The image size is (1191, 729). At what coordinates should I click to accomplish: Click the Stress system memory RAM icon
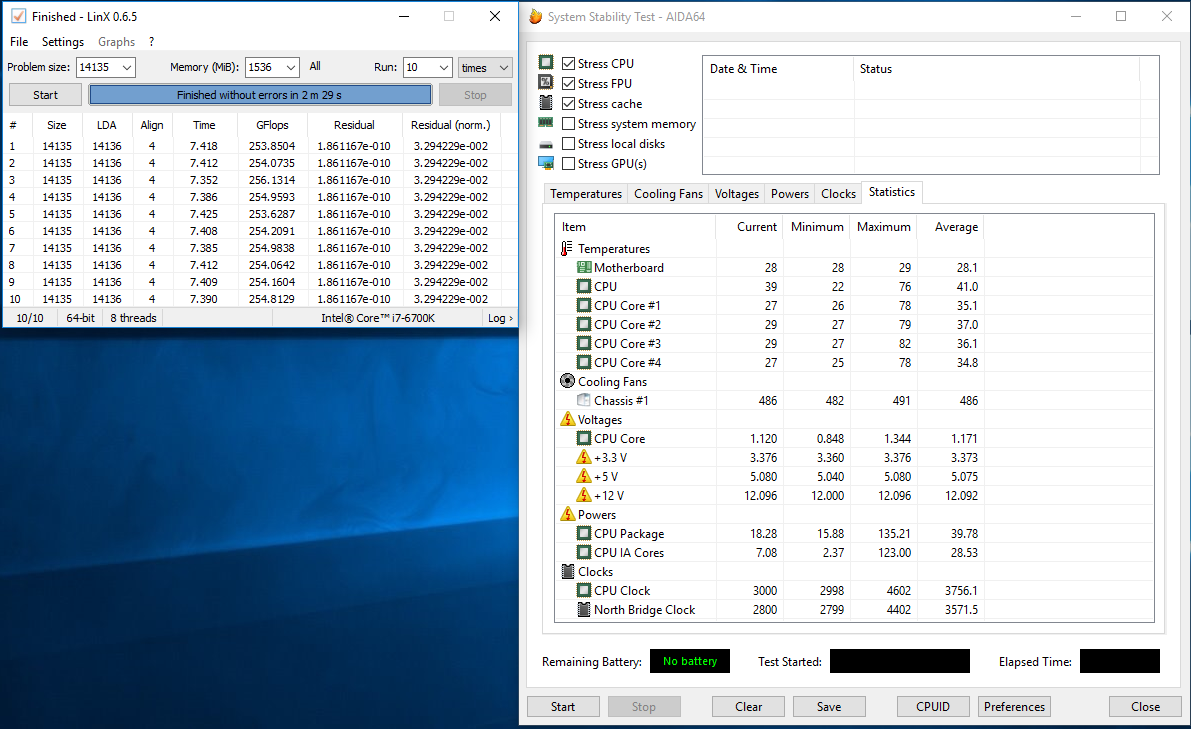pyautogui.click(x=545, y=122)
